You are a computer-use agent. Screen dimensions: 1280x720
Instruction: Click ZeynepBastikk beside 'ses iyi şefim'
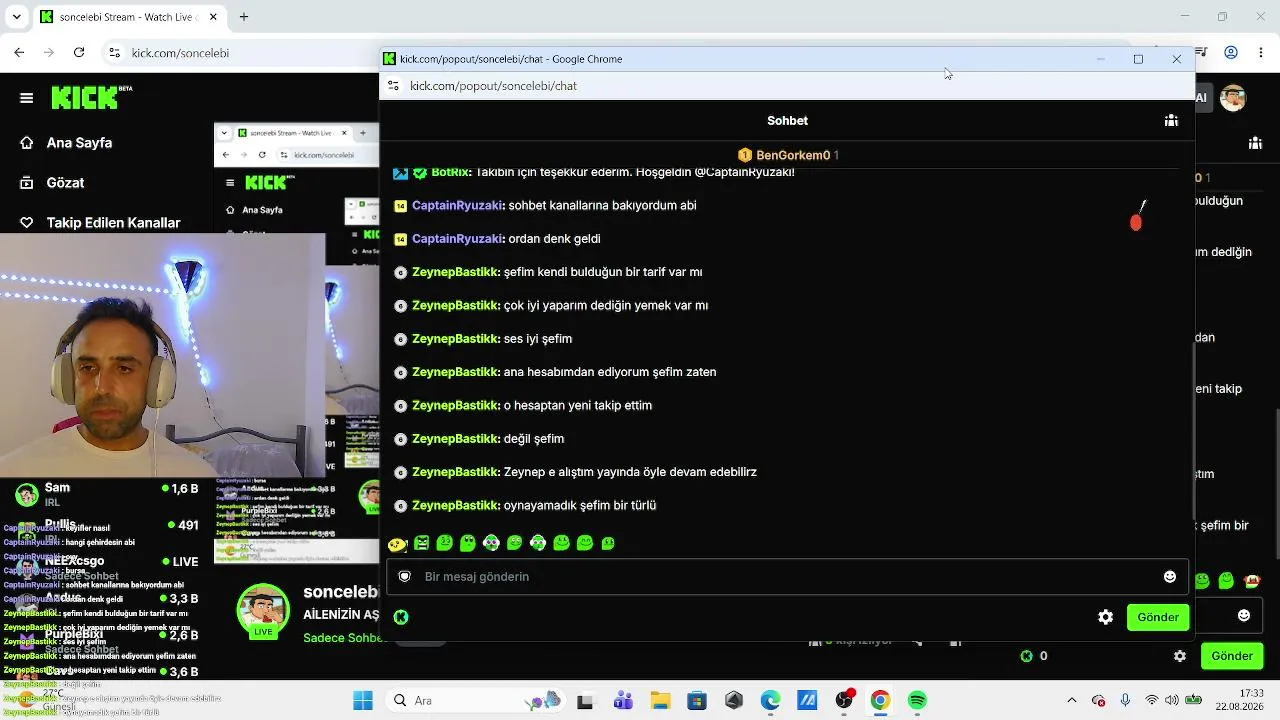(x=455, y=339)
